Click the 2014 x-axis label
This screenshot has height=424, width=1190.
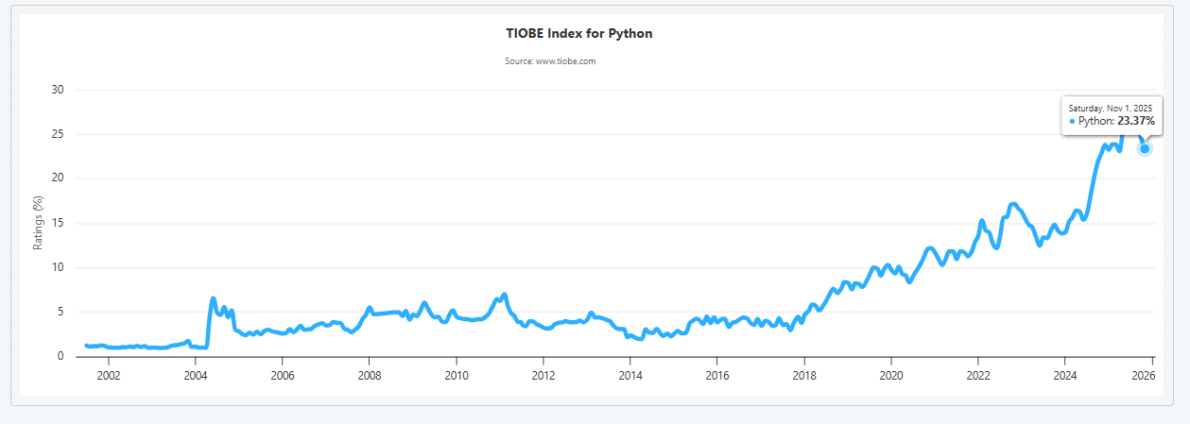click(x=630, y=375)
